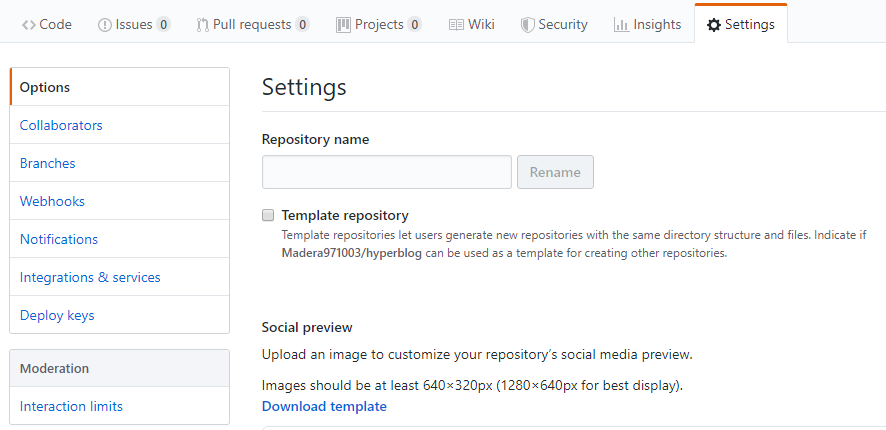
Task: Click the Wiki book icon
Action: pyautogui.click(x=456, y=25)
